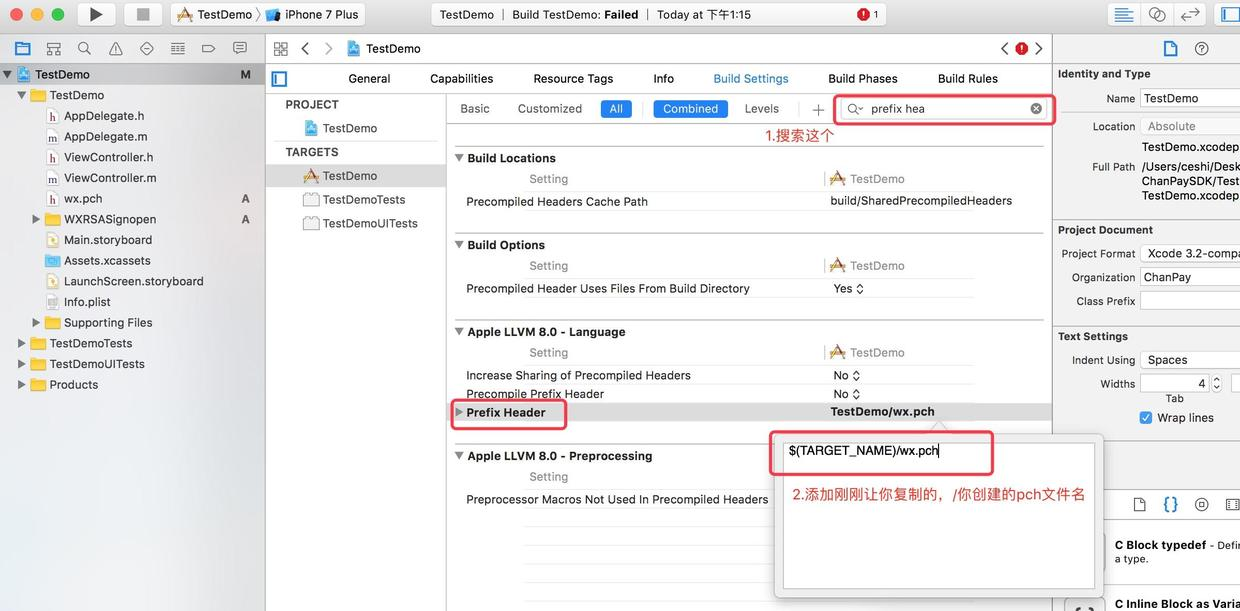The image size is (1240, 611).
Task: Open the Issue navigator warning icon
Action: point(116,48)
